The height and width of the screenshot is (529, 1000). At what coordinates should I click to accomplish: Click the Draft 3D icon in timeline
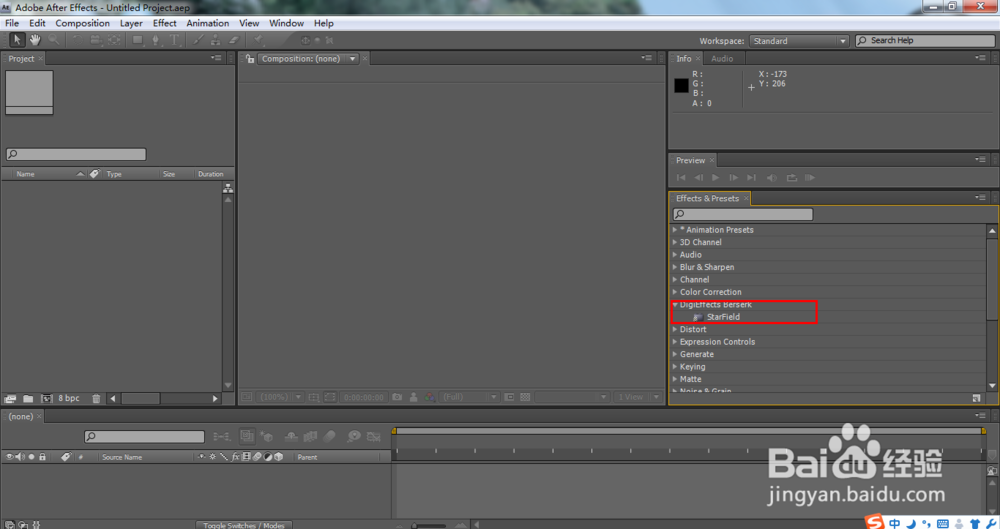coord(267,436)
